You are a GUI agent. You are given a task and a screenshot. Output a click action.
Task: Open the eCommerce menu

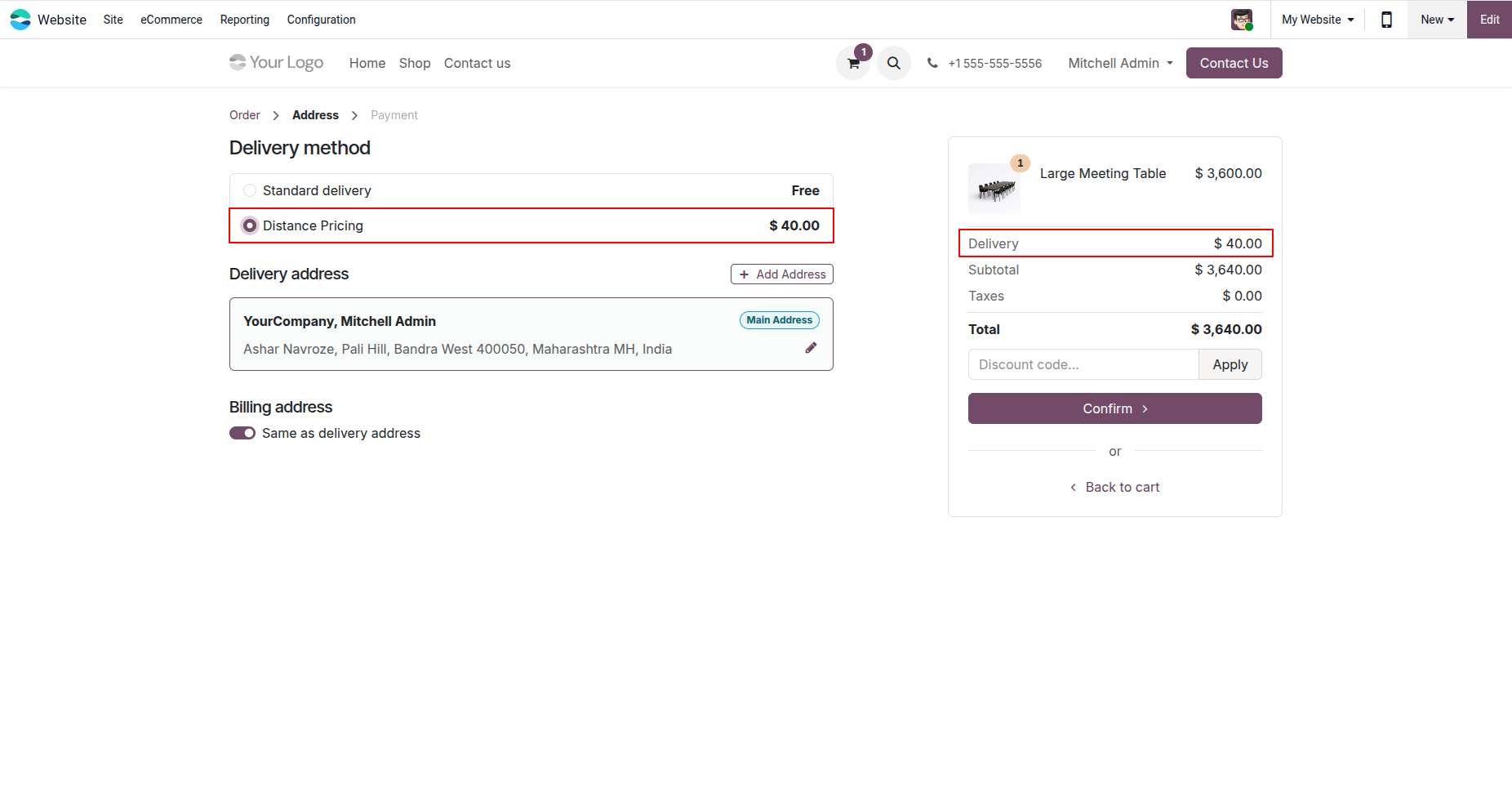[x=171, y=19]
